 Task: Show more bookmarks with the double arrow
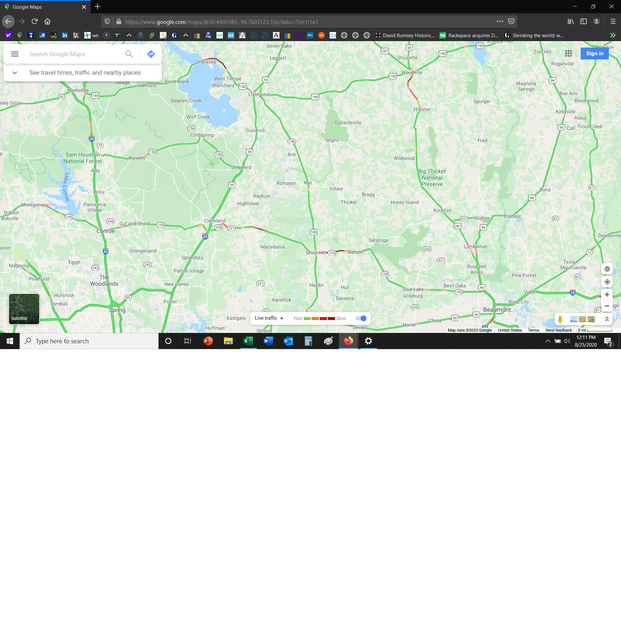point(613,36)
